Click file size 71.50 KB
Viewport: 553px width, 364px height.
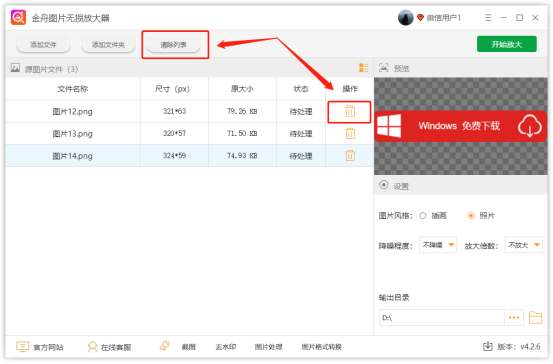(x=242, y=134)
